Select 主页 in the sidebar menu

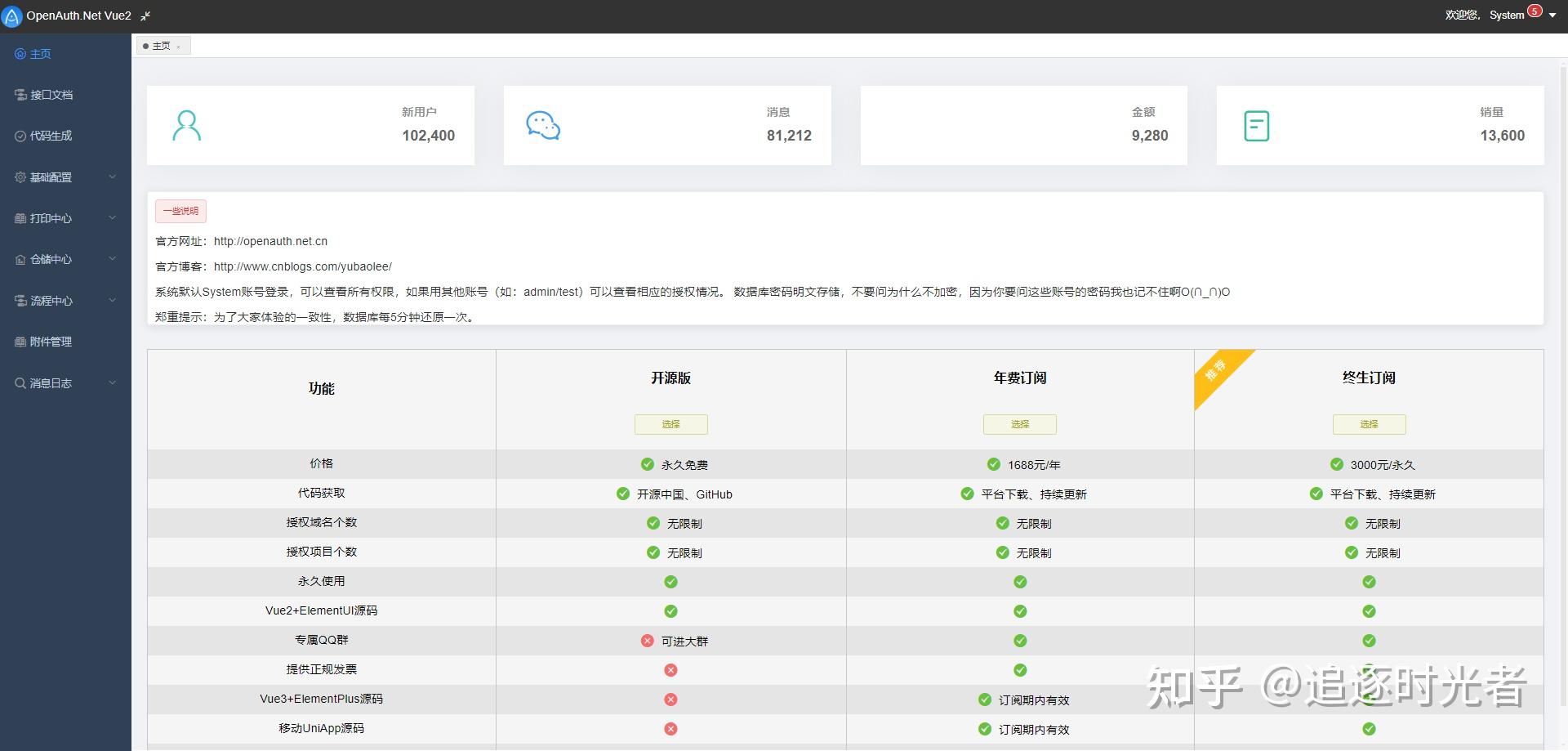[x=38, y=53]
